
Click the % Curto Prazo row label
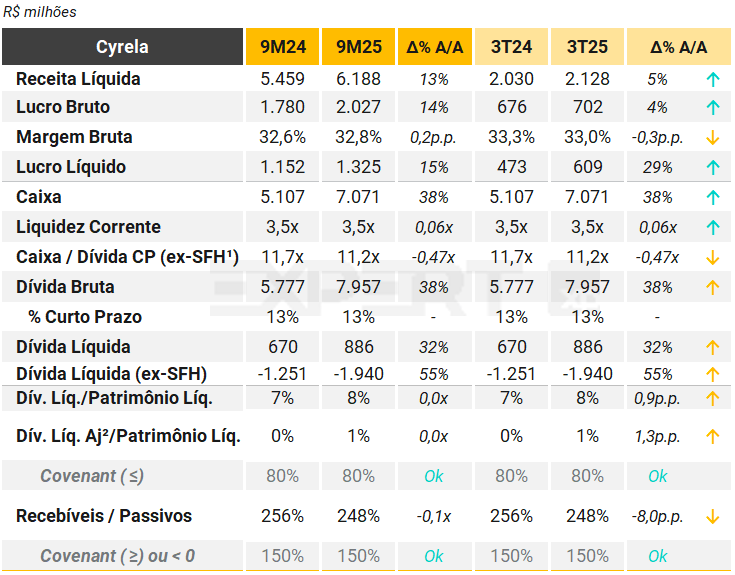point(85,317)
